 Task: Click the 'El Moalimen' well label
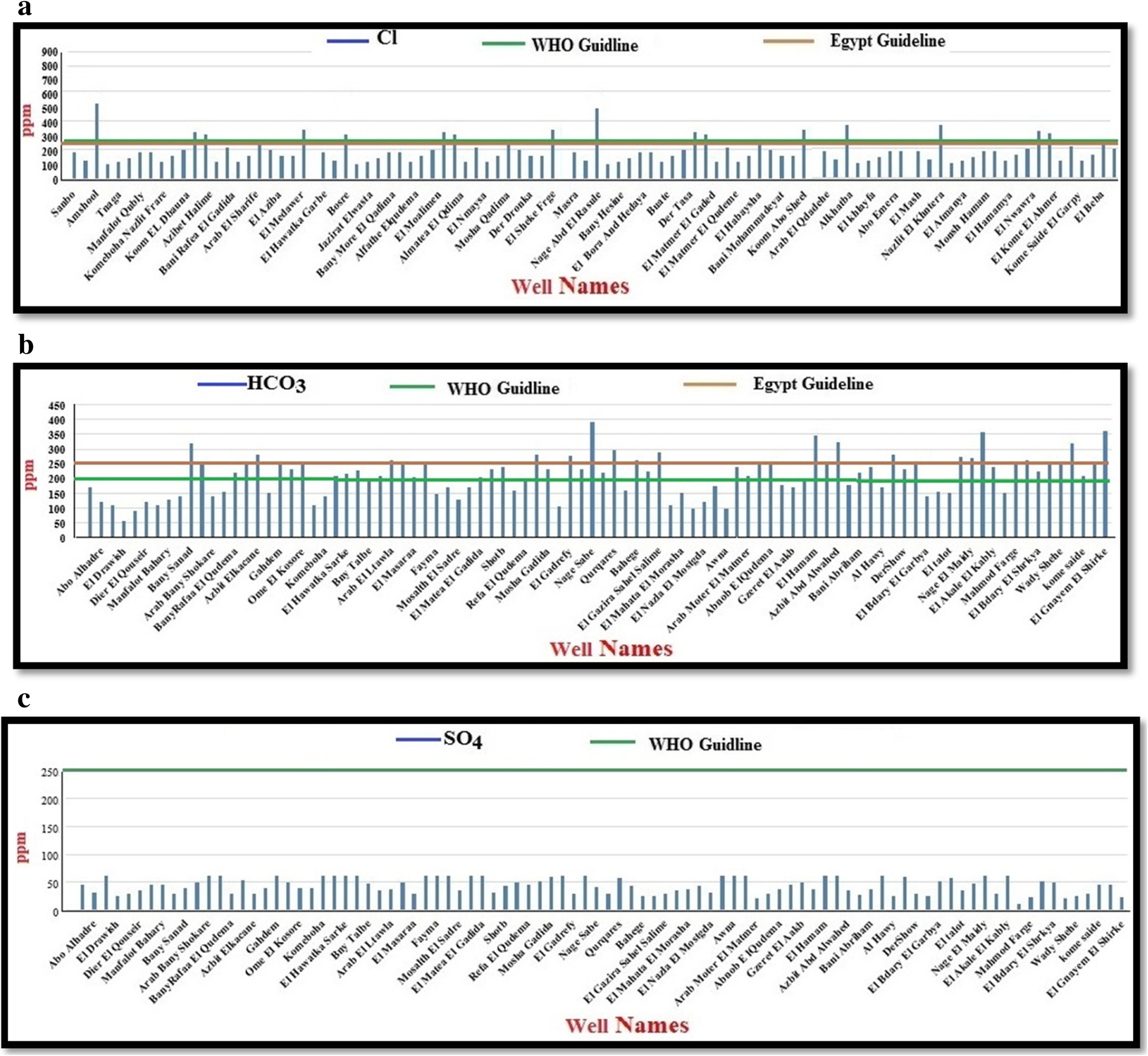click(x=418, y=215)
